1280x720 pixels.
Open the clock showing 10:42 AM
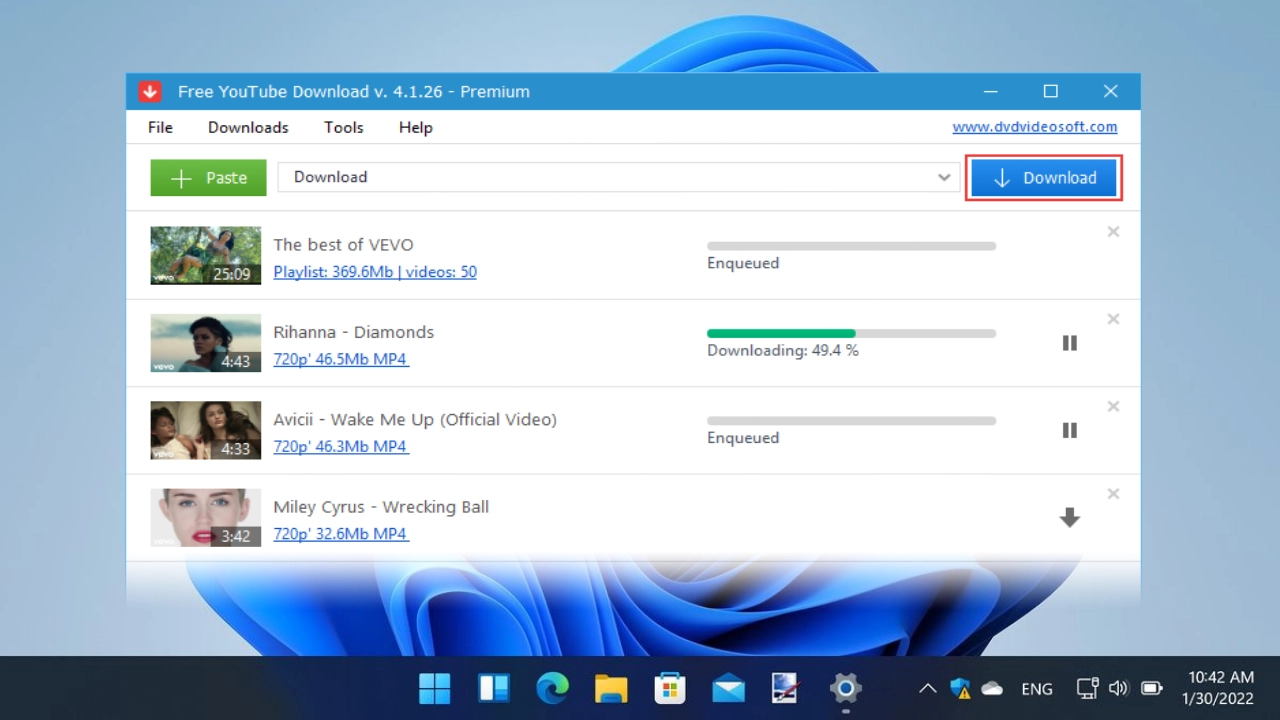(x=1218, y=688)
